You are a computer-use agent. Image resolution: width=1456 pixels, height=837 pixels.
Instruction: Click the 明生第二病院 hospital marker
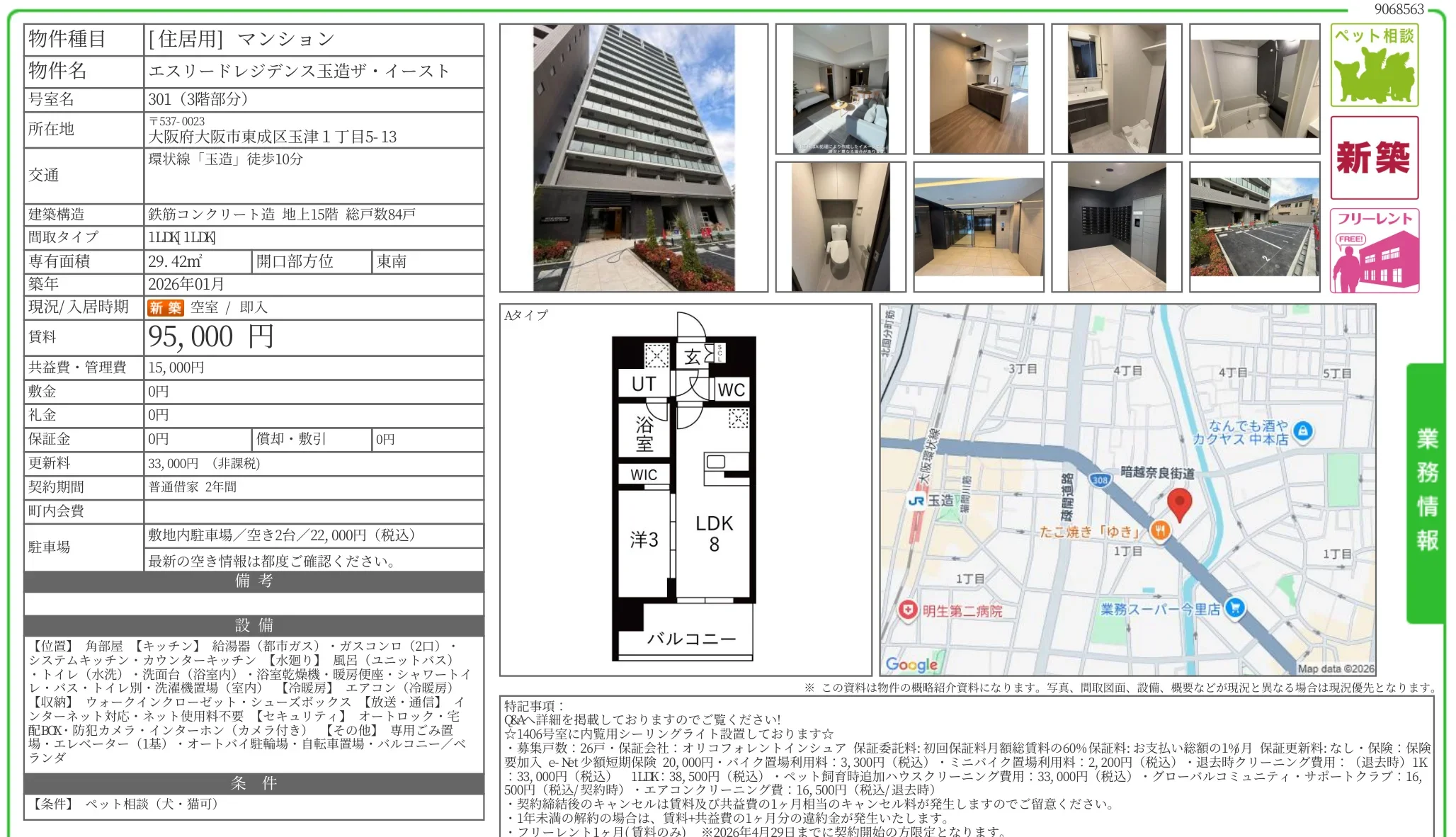pyautogui.click(x=908, y=610)
